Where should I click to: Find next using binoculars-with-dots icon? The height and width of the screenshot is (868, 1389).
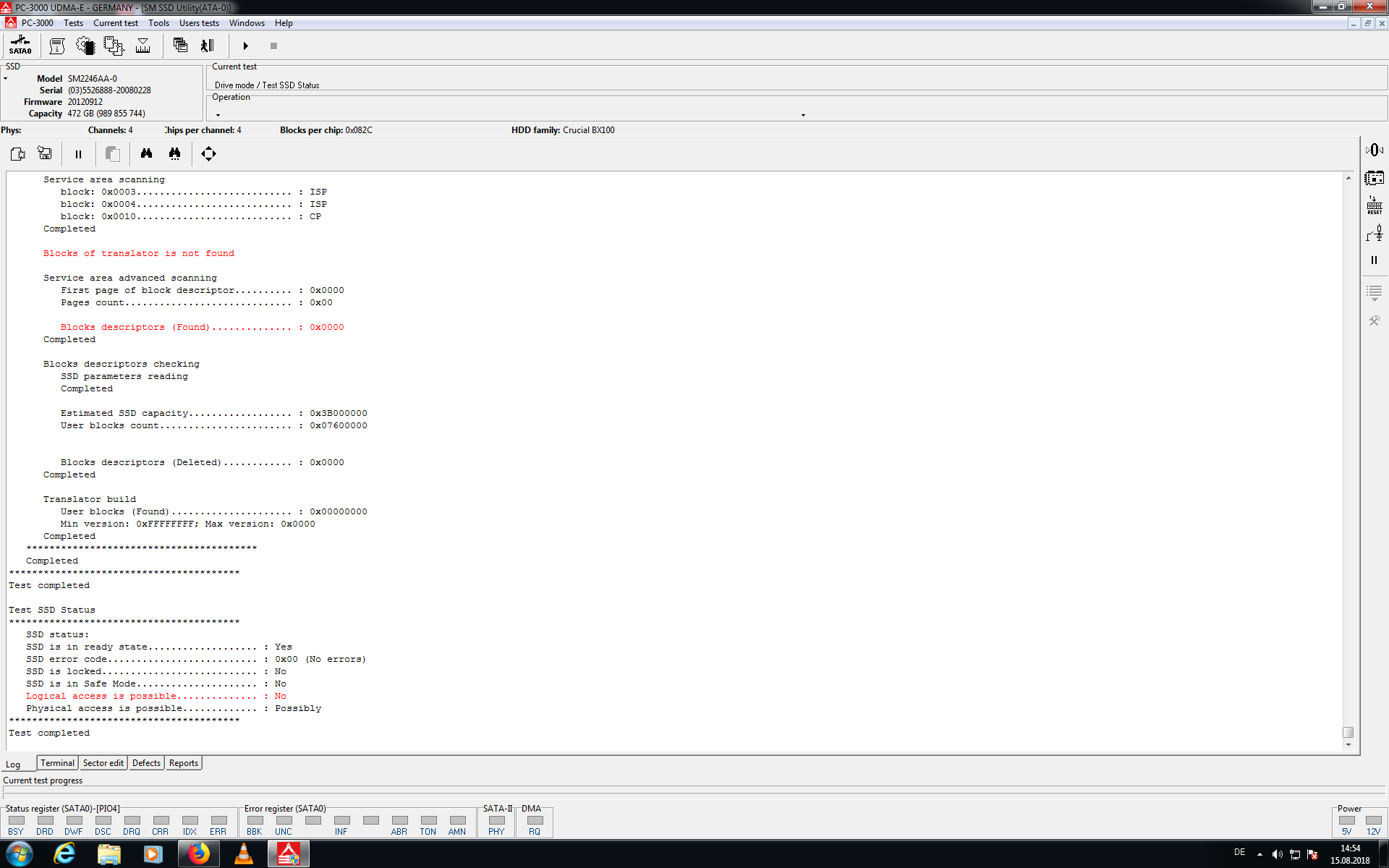pos(174,153)
